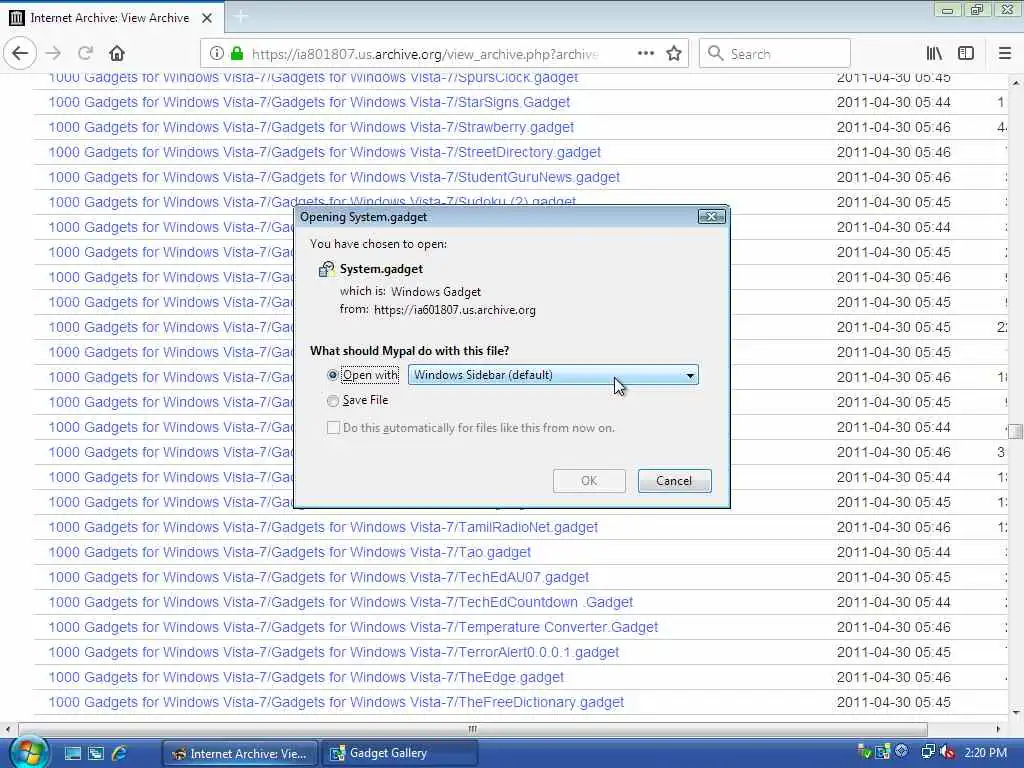The height and width of the screenshot is (768, 1024).
Task: Switch to Gadget Gallery taskbar button
Action: [400, 754]
